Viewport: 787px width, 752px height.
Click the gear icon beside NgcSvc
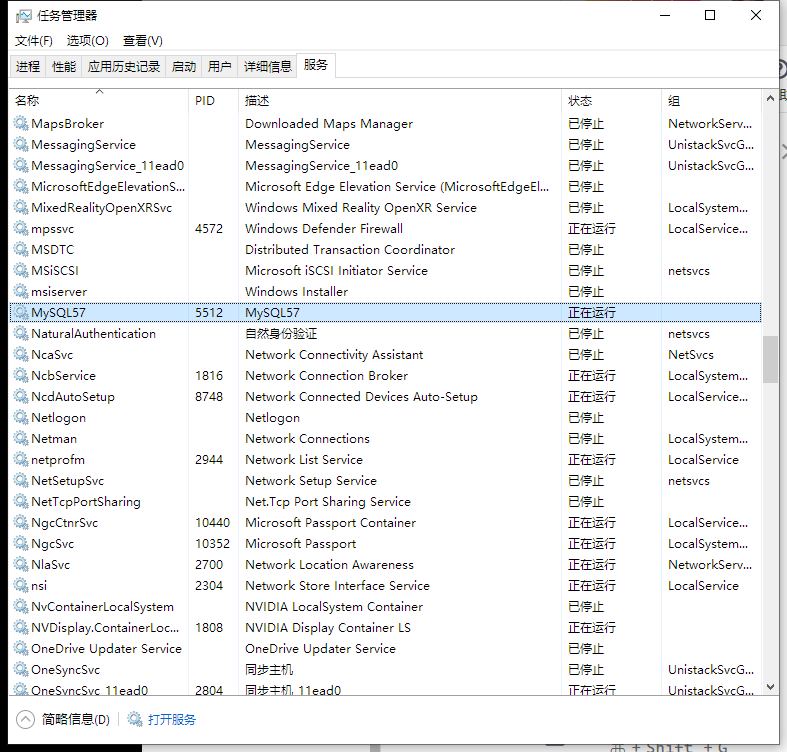coord(21,544)
